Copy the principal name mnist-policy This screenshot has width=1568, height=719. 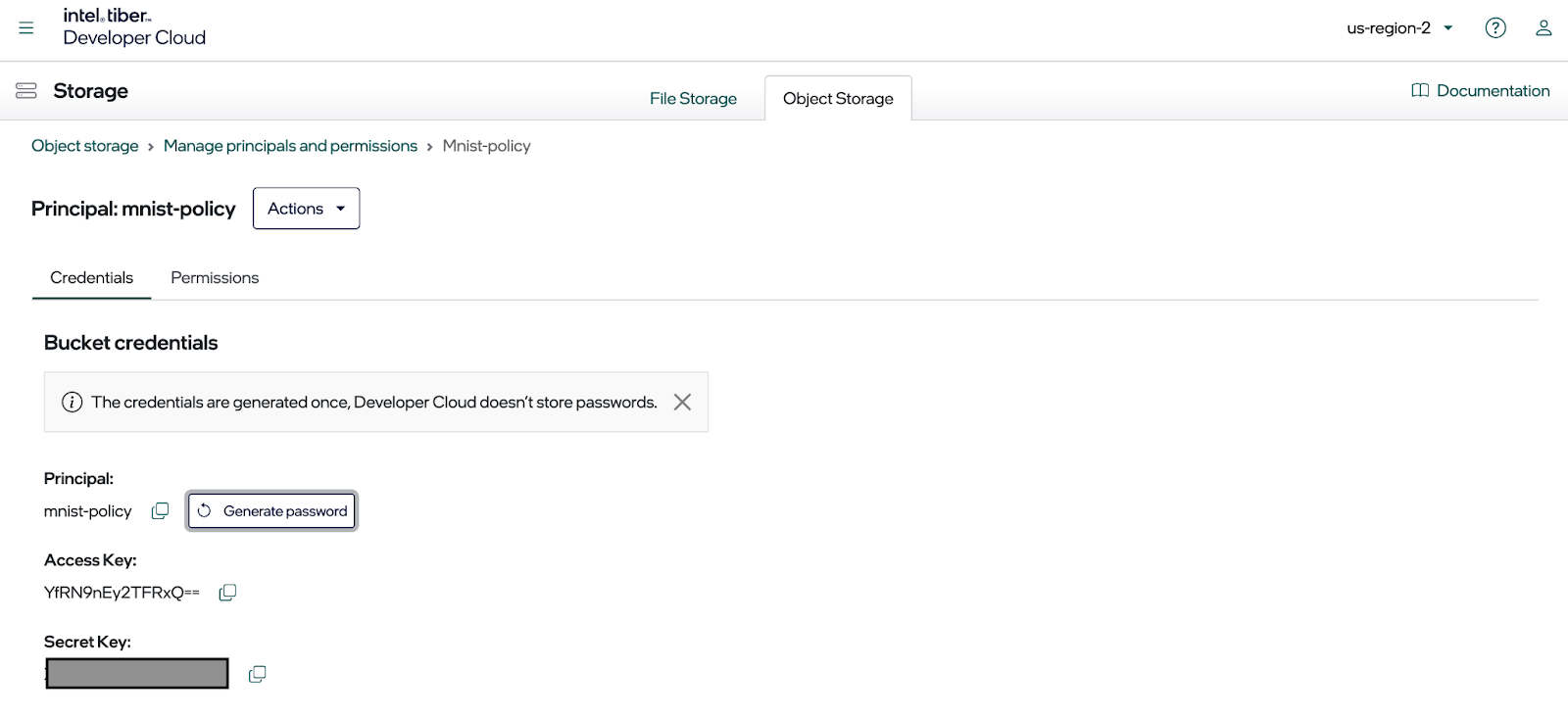pyautogui.click(x=160, y=511)
